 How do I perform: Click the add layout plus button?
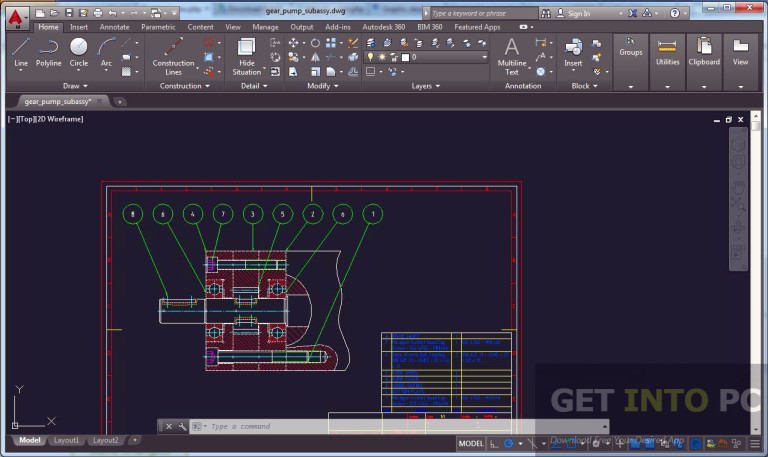(x=135, y=440)
